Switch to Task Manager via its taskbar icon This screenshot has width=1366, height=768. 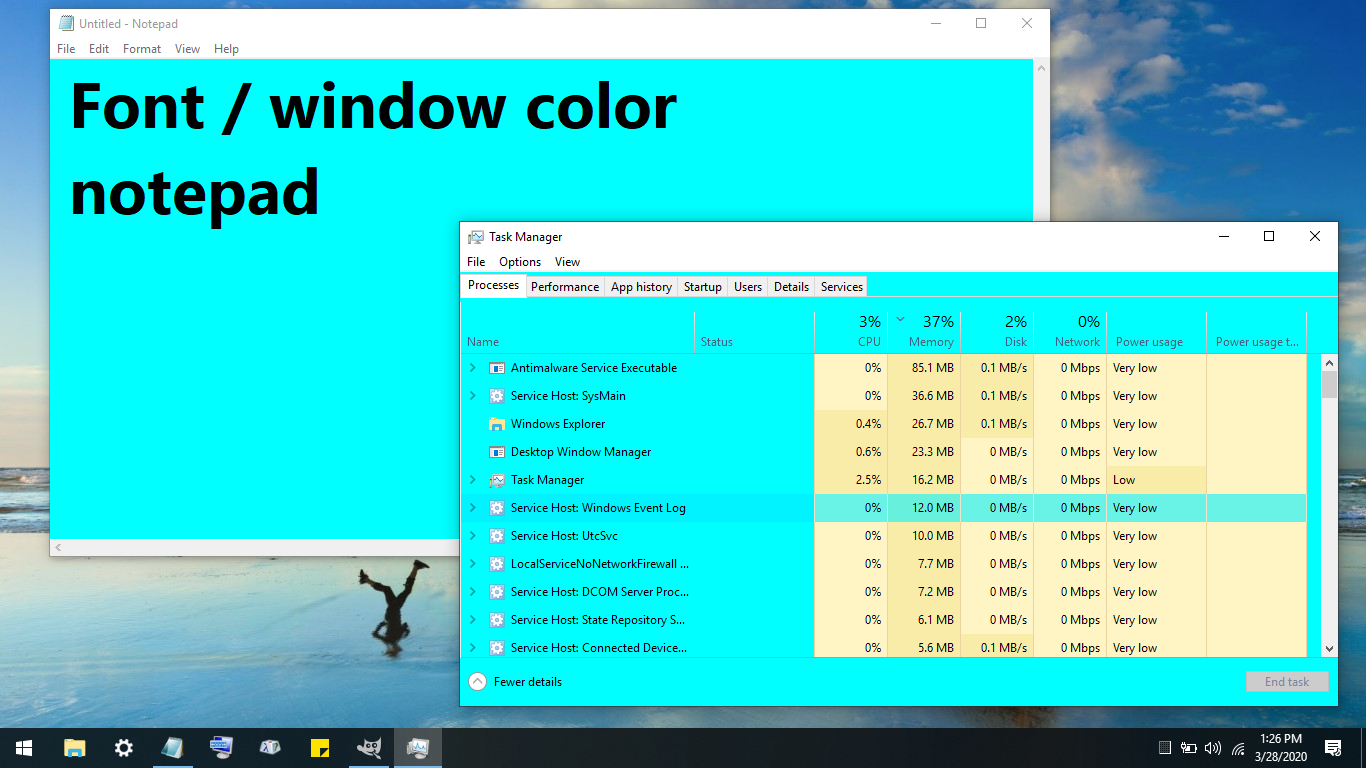pos(417,747)
